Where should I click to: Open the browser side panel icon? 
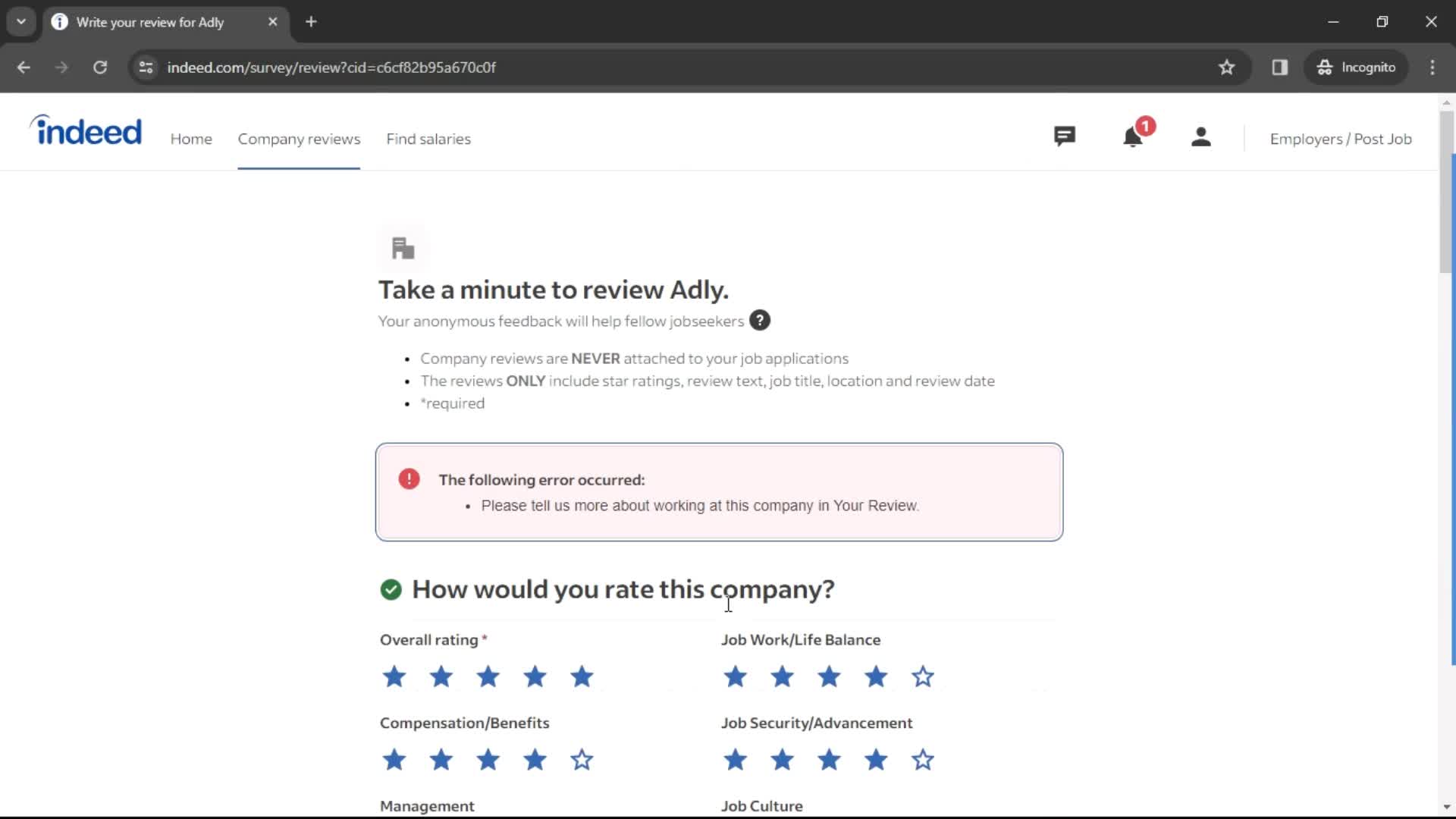pyautogui.click(x=1280, y=67)
